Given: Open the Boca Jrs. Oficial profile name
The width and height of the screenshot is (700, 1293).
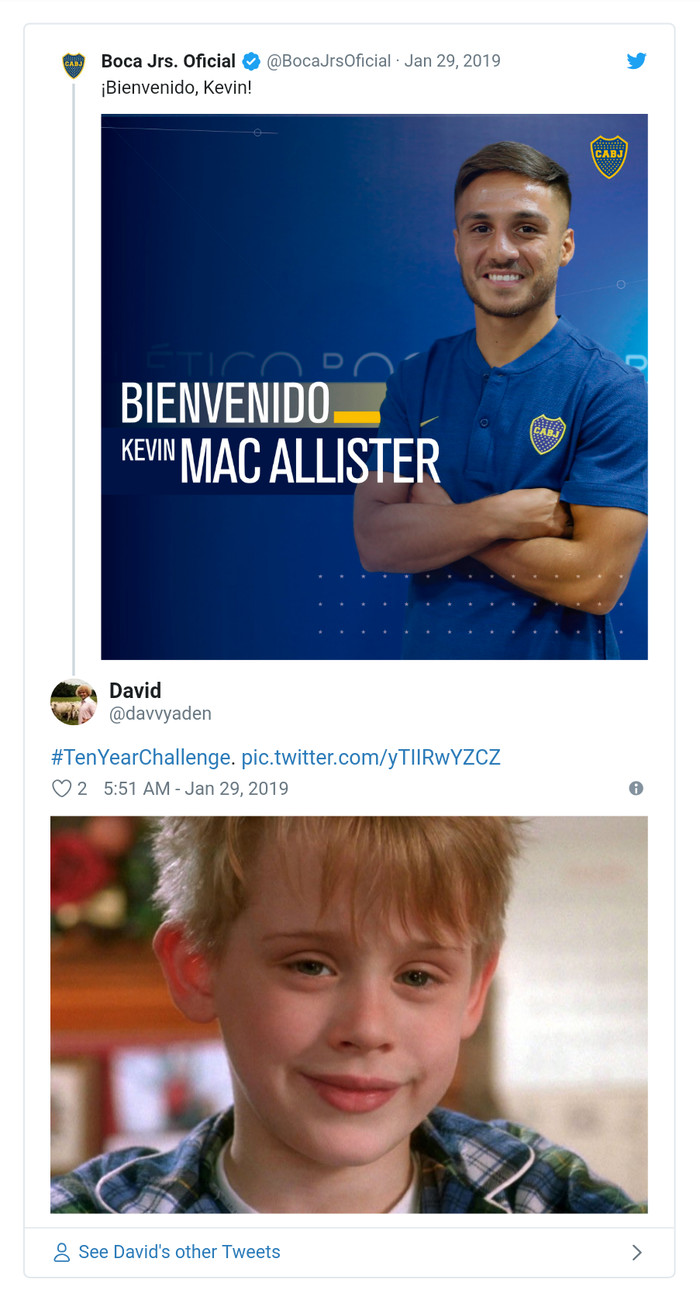Looking at the screenshot, I should point(168,61).
